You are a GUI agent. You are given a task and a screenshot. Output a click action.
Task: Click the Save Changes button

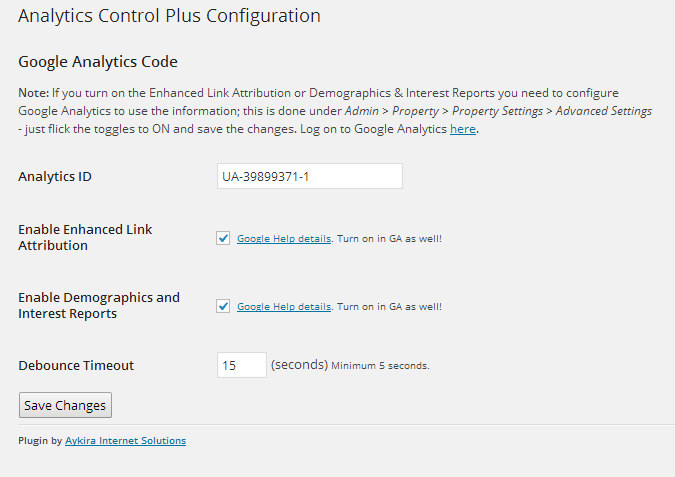tap(65, 405)
